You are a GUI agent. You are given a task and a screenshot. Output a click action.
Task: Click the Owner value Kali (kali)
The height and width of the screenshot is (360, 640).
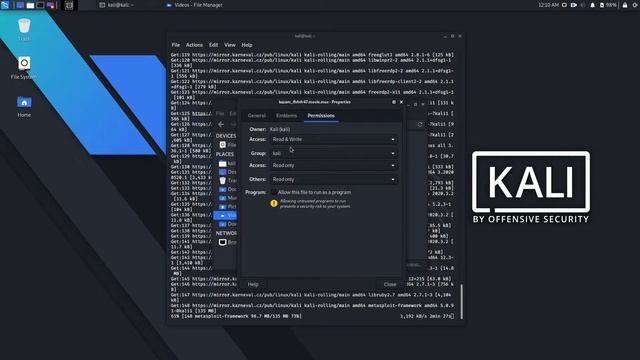coord(280,129)
